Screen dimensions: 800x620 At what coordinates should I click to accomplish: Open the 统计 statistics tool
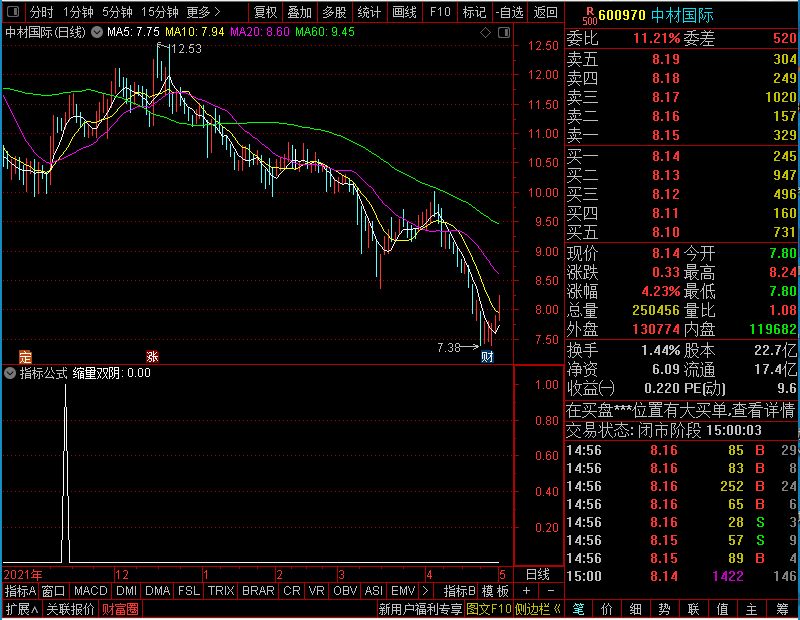coord(369,12)
